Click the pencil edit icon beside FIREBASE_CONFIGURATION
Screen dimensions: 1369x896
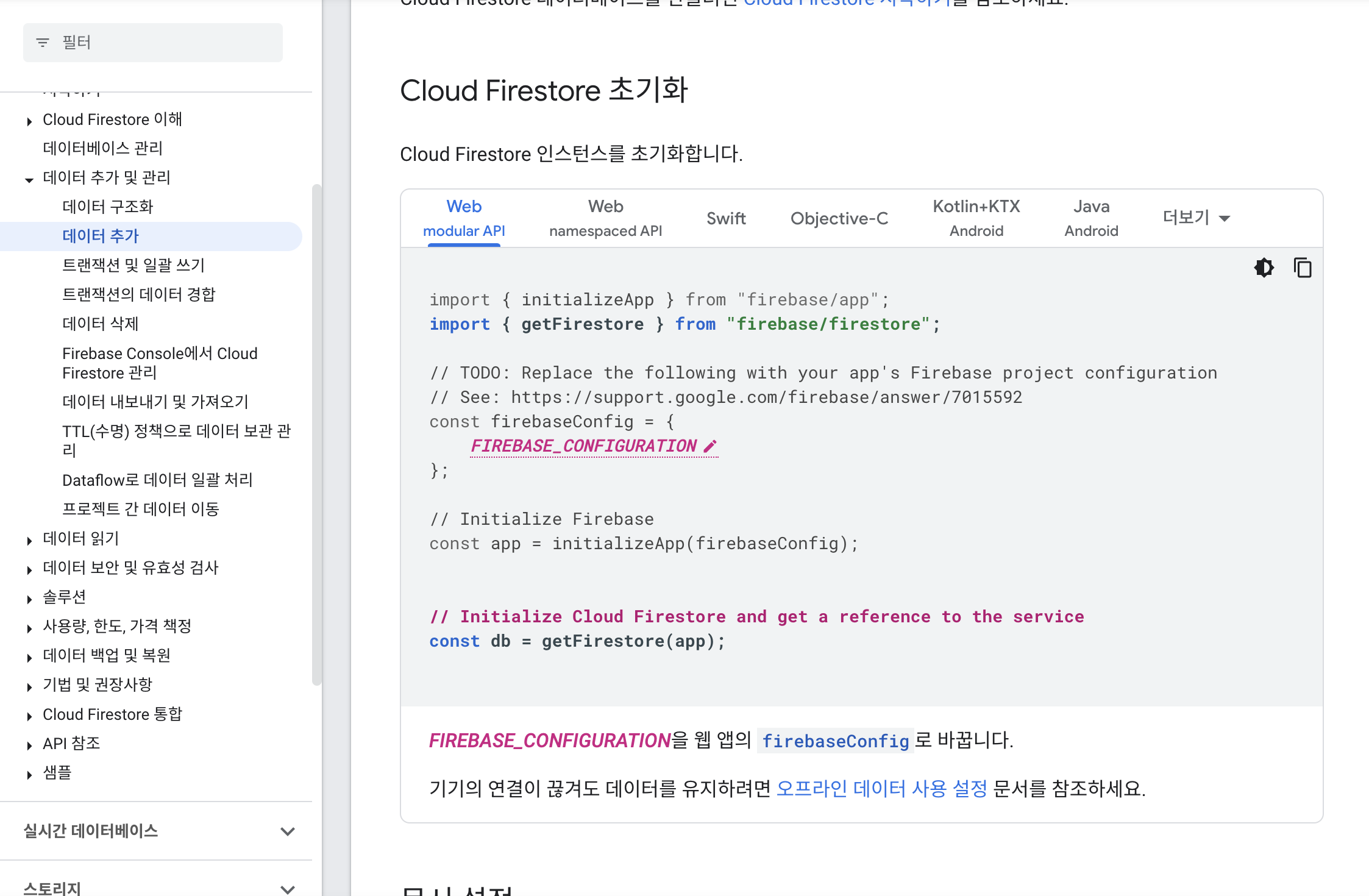click(709, 446)
